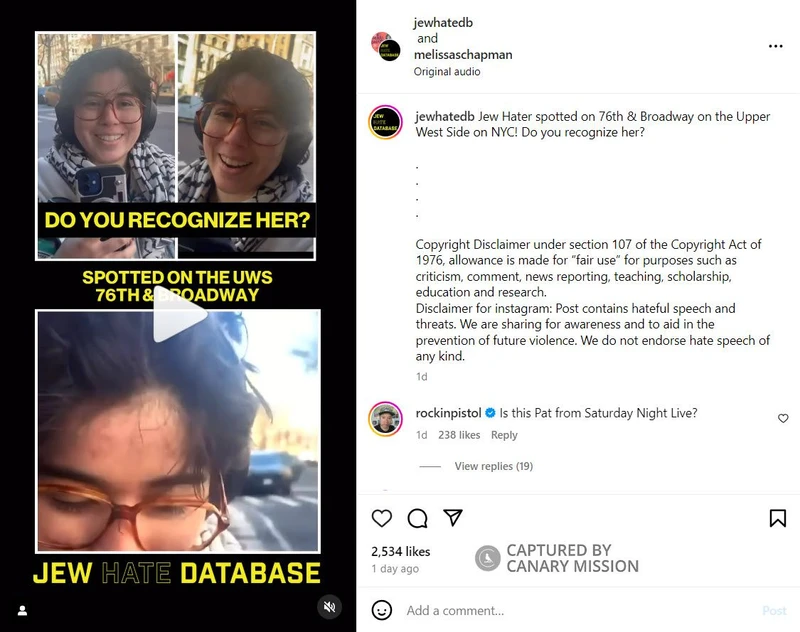
Task: Open comments with the speech bubble icon
Action: tap(417, 518)
